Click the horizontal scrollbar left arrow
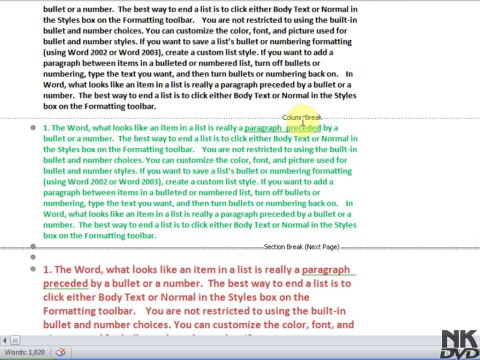Viewport: 480px width, 360px height. point(5,340)
